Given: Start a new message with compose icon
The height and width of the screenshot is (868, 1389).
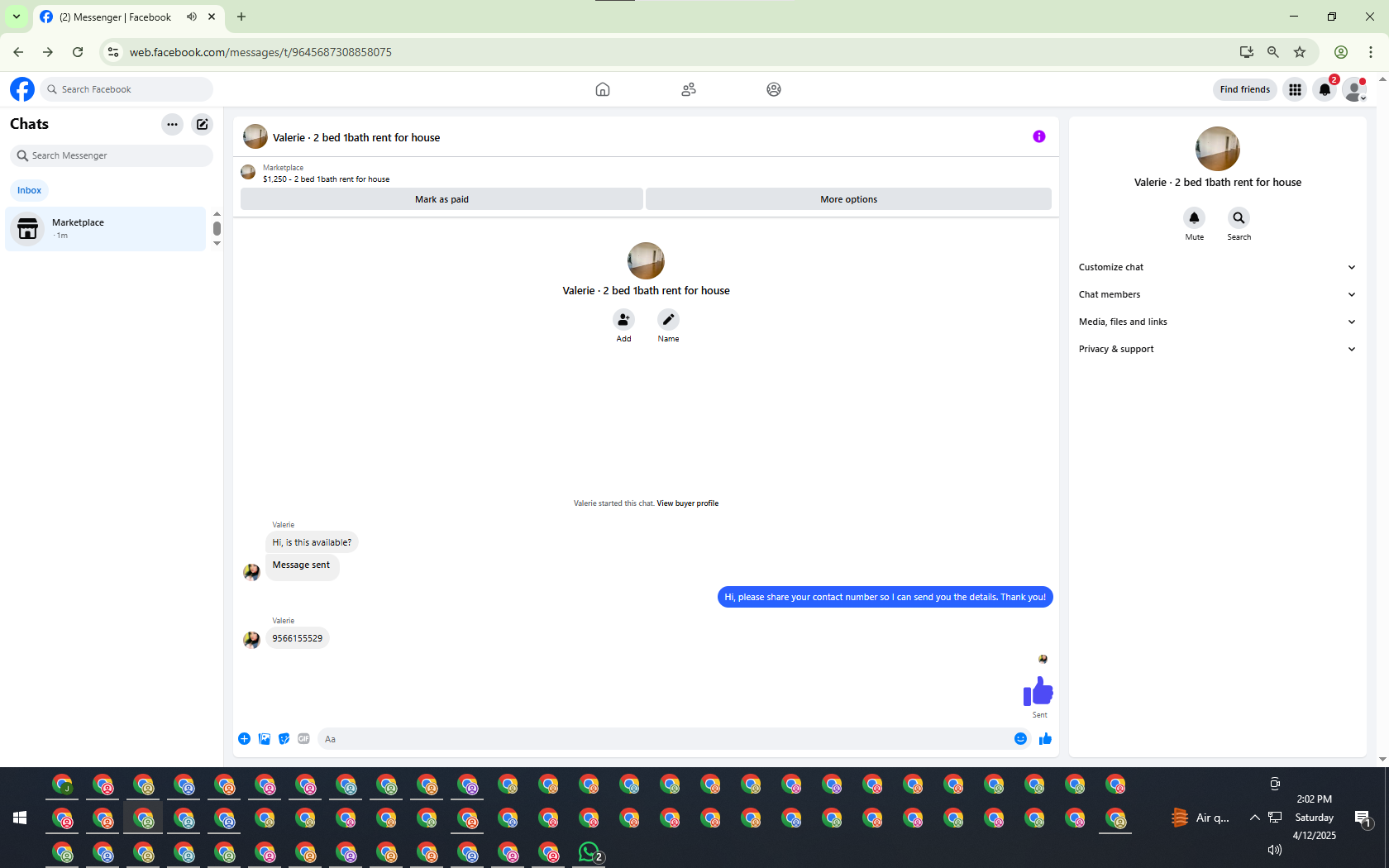Looking at the screenshot, I should point(203,124).
